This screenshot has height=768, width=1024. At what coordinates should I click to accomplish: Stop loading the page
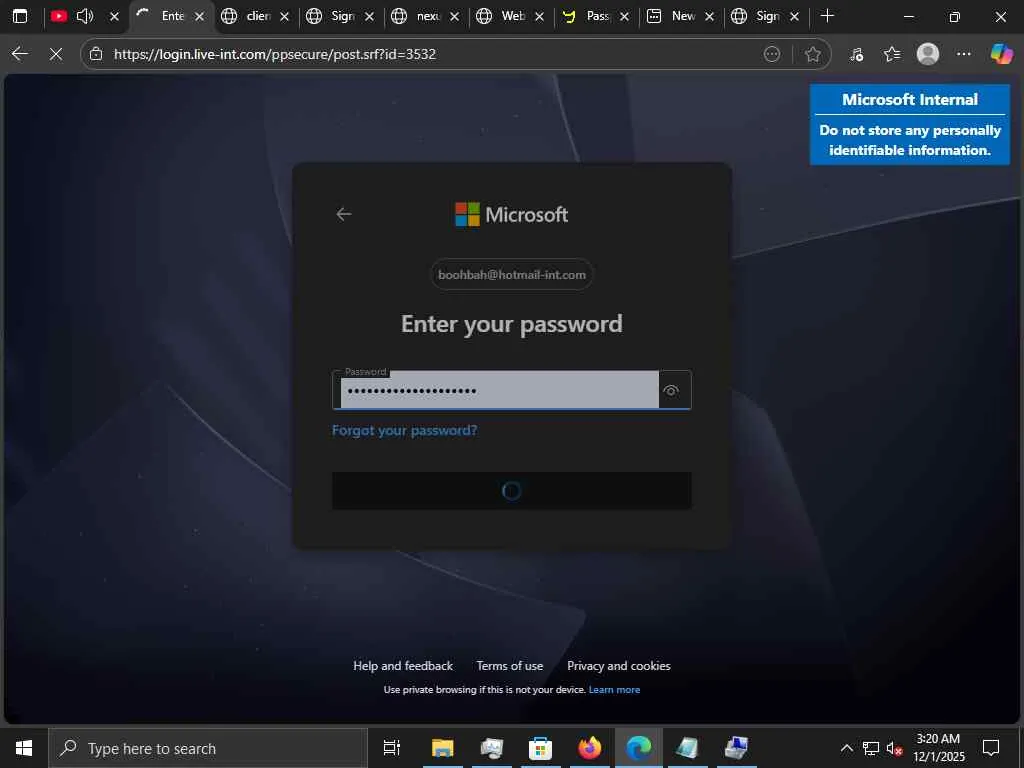click(x=56, y=54)
